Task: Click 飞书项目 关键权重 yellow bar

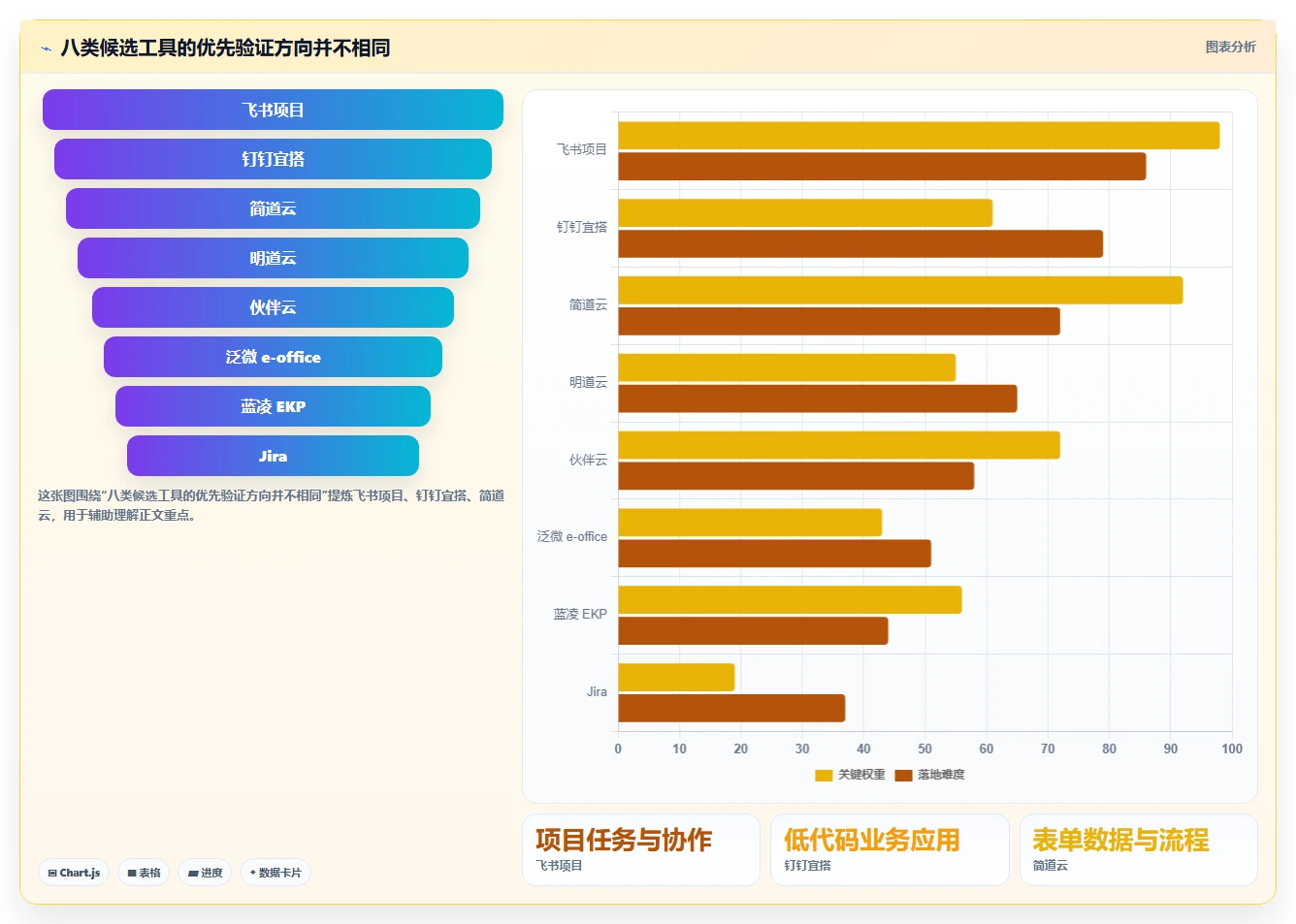Action: [919, 136]
